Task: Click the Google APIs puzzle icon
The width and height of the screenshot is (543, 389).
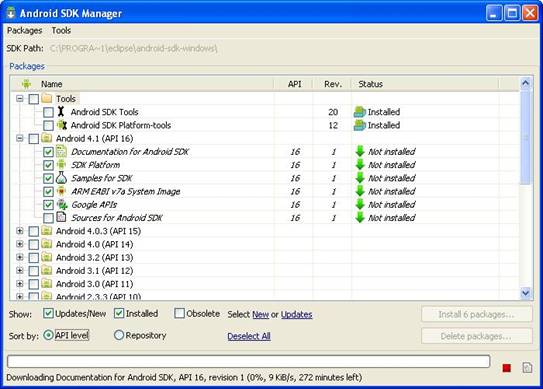Action: click(62, 204)
